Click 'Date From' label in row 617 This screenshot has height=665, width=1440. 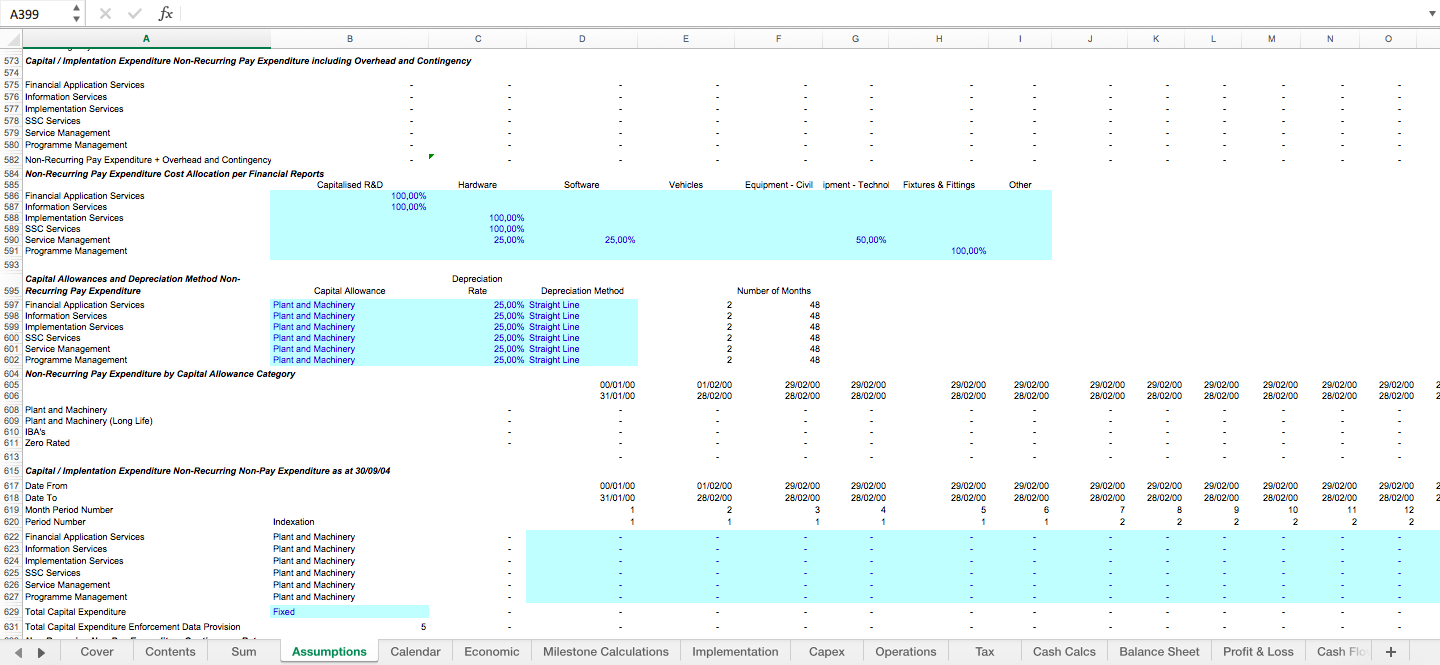coord(45,486)
